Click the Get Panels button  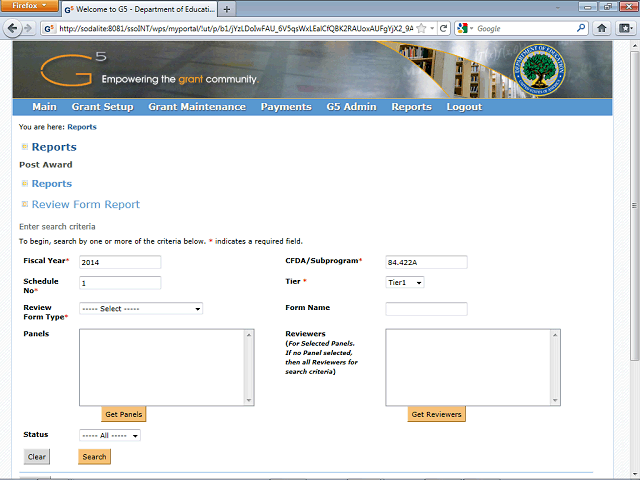tap(124, 414)
